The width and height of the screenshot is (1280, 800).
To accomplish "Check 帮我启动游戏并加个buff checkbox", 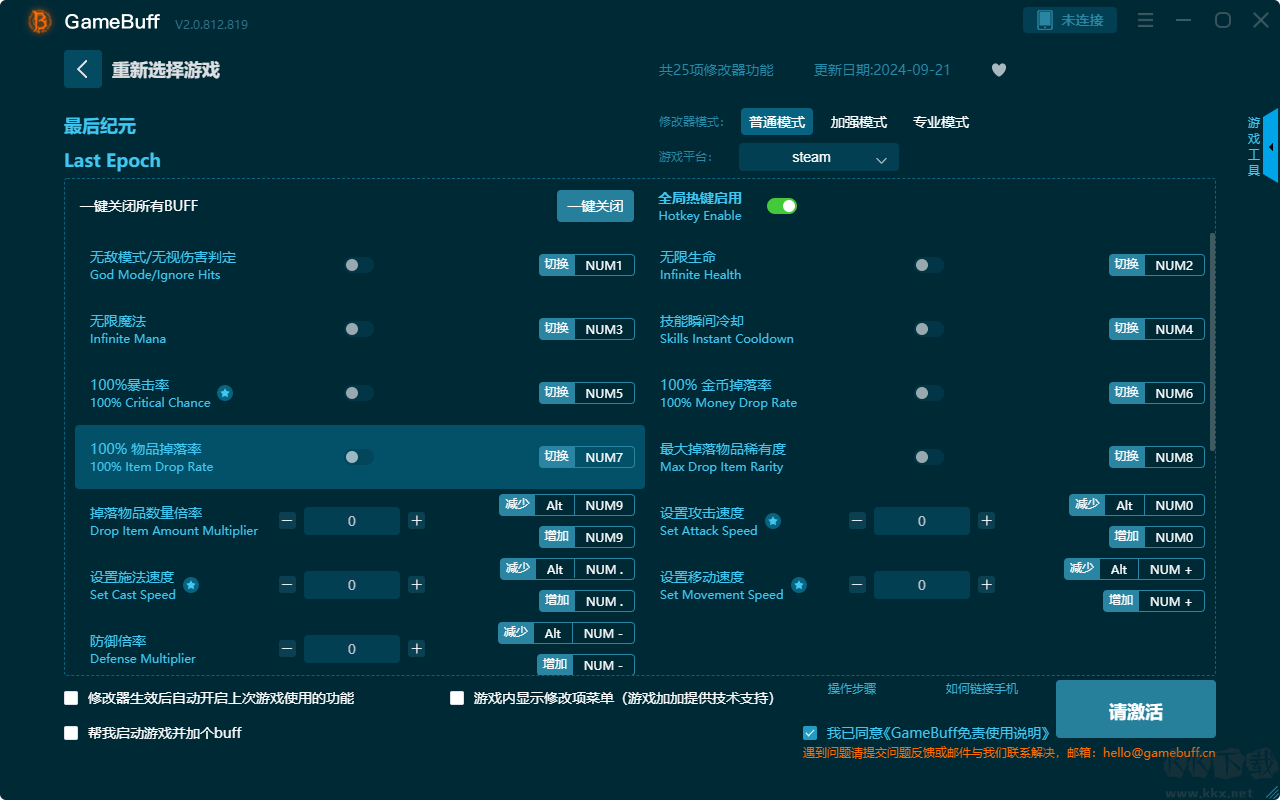I will pyautogui.click(x=71, y=733).
